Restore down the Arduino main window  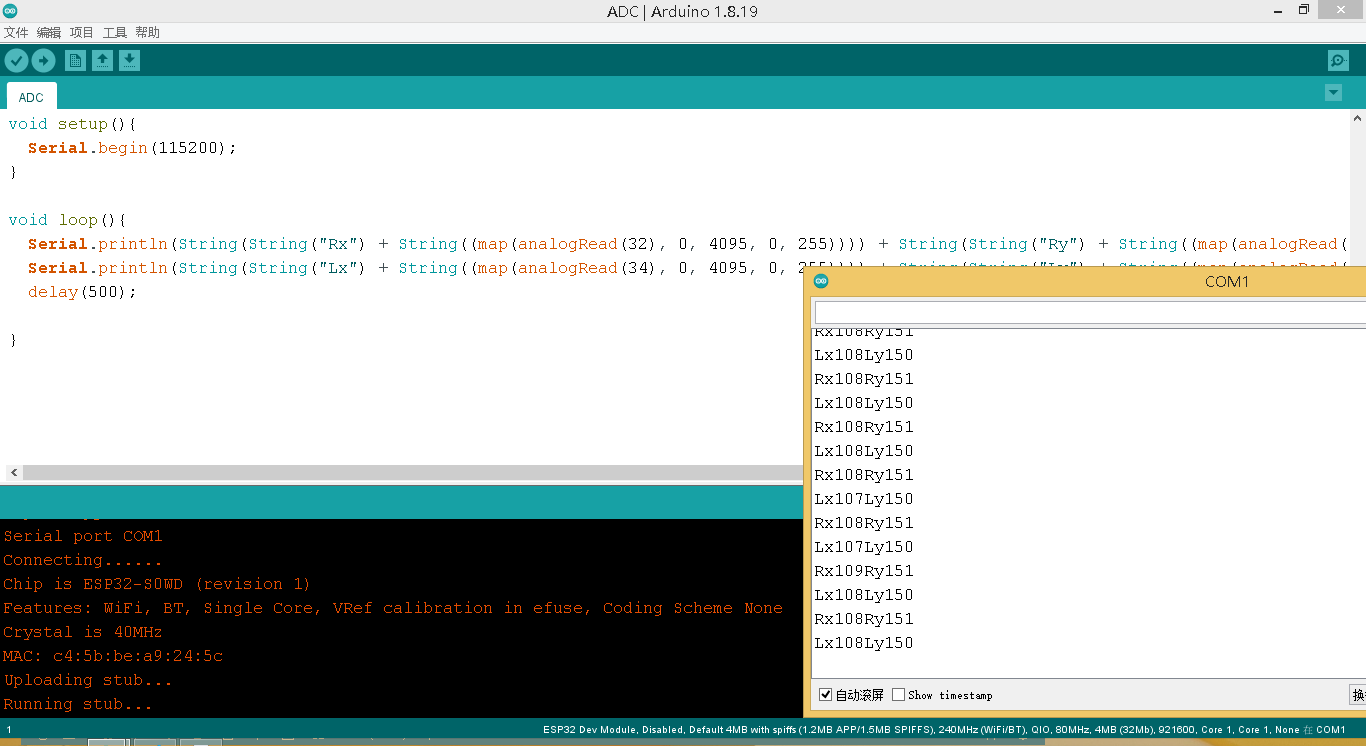[1303, 10]
